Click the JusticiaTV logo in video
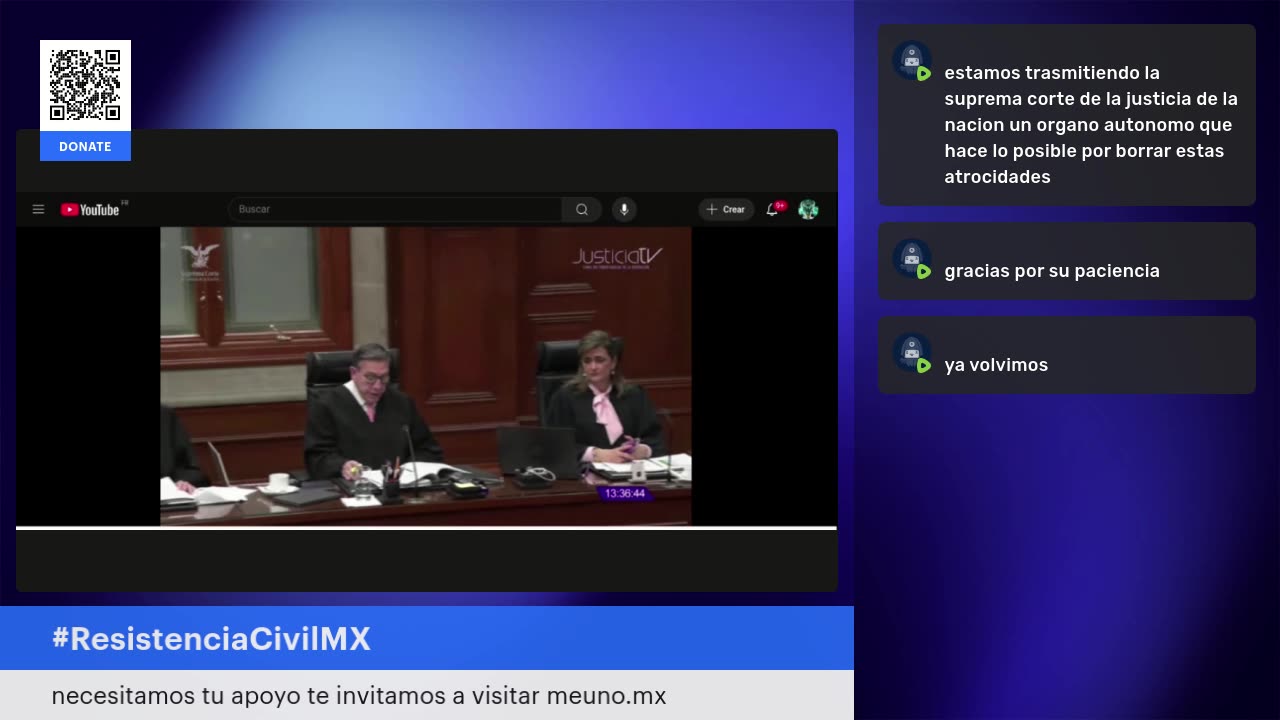 pos(617,258)
